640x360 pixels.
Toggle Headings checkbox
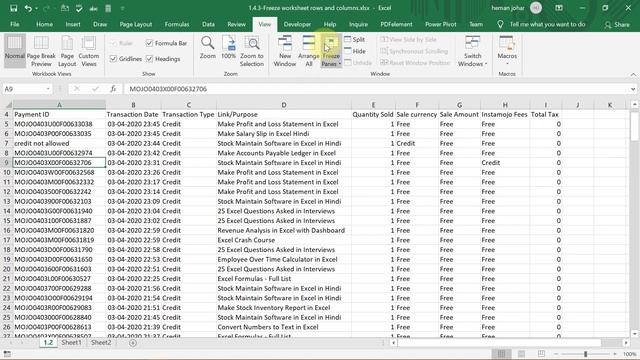(149, 59)
